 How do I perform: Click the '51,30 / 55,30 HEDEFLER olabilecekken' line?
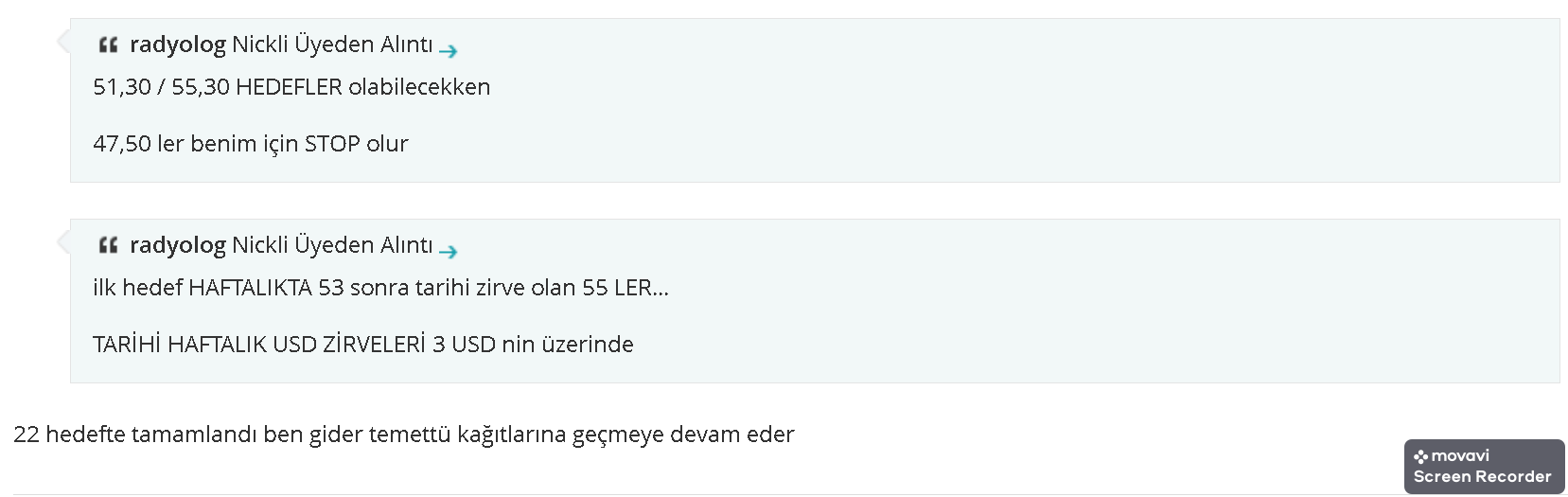pyautogui.click(x=291, y=87)
